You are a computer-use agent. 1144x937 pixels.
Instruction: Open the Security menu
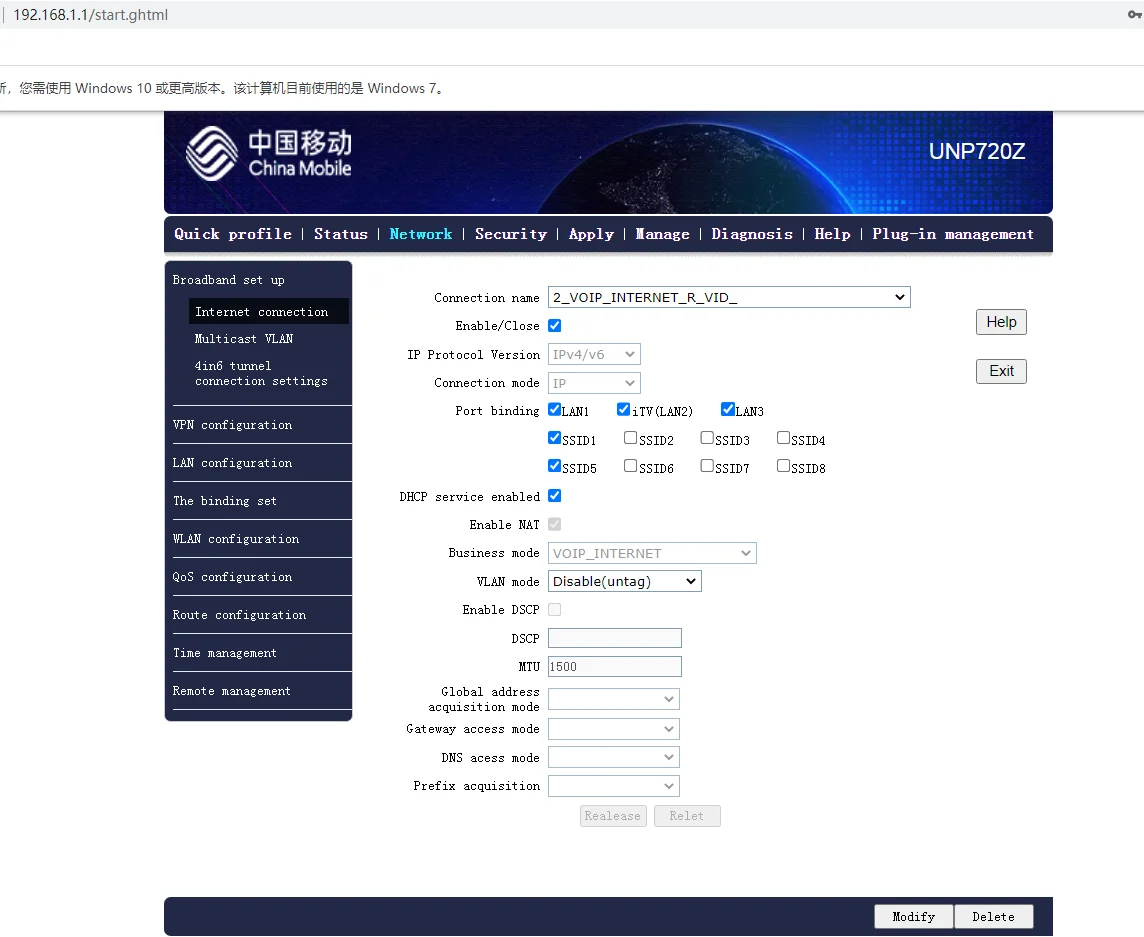[511, 234]
